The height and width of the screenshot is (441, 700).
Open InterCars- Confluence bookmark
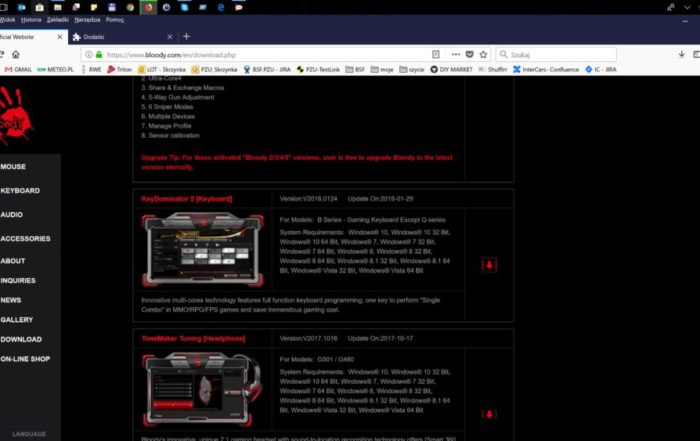[546, 69]
